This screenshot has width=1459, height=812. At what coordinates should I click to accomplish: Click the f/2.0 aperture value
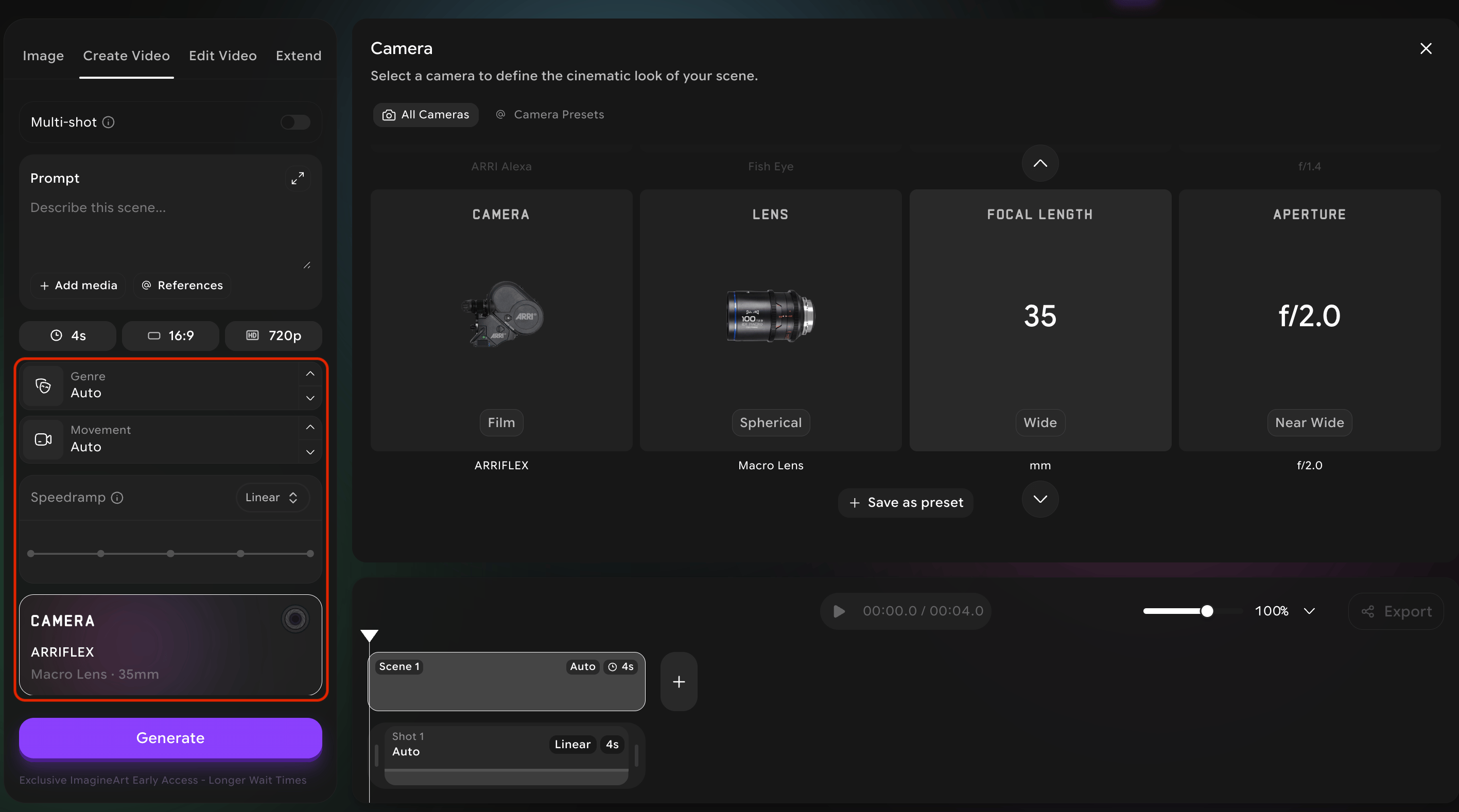click(x=1310, y=316)
